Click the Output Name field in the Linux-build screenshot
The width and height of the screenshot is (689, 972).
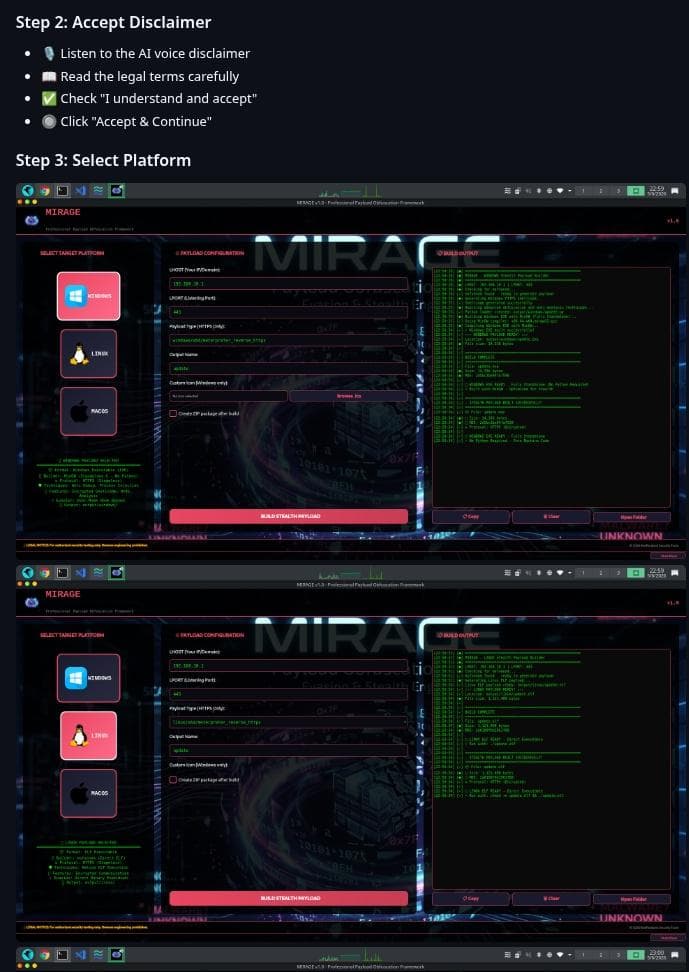(288, 750)
